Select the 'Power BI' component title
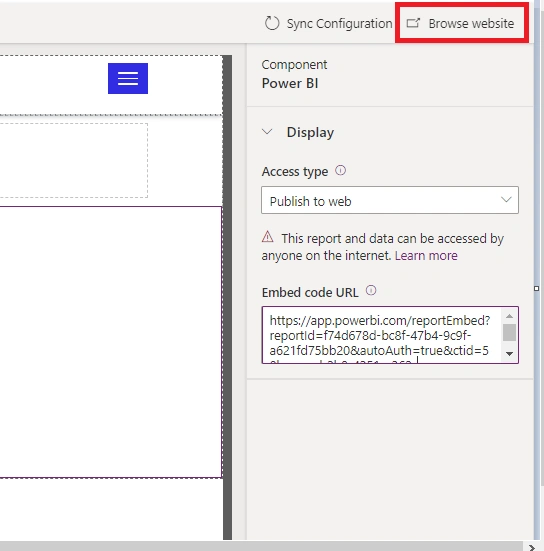Viewport: 544px width, 551px height. [290, 84]
